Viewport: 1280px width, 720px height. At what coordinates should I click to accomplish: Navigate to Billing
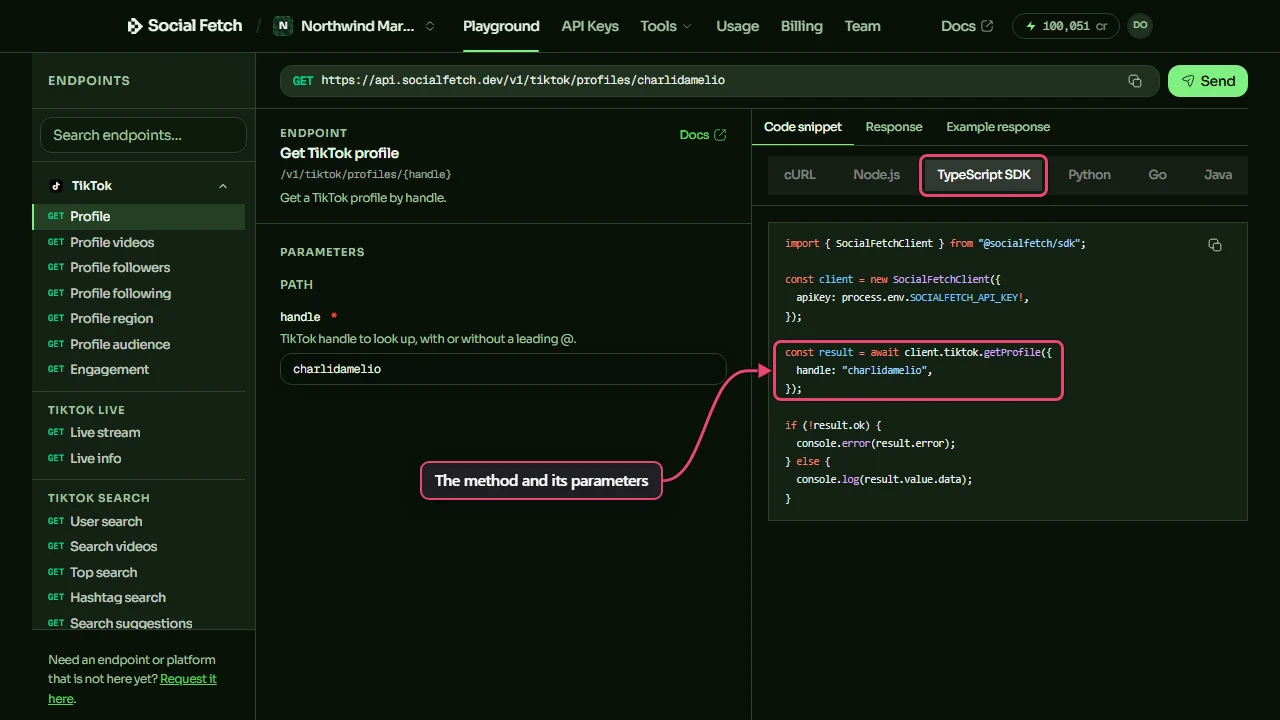click(802, 26)
